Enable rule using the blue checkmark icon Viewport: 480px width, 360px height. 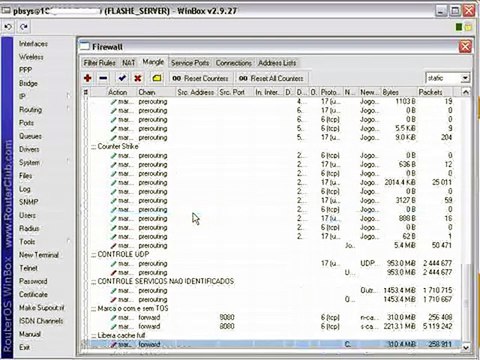[x=122, y=78]
